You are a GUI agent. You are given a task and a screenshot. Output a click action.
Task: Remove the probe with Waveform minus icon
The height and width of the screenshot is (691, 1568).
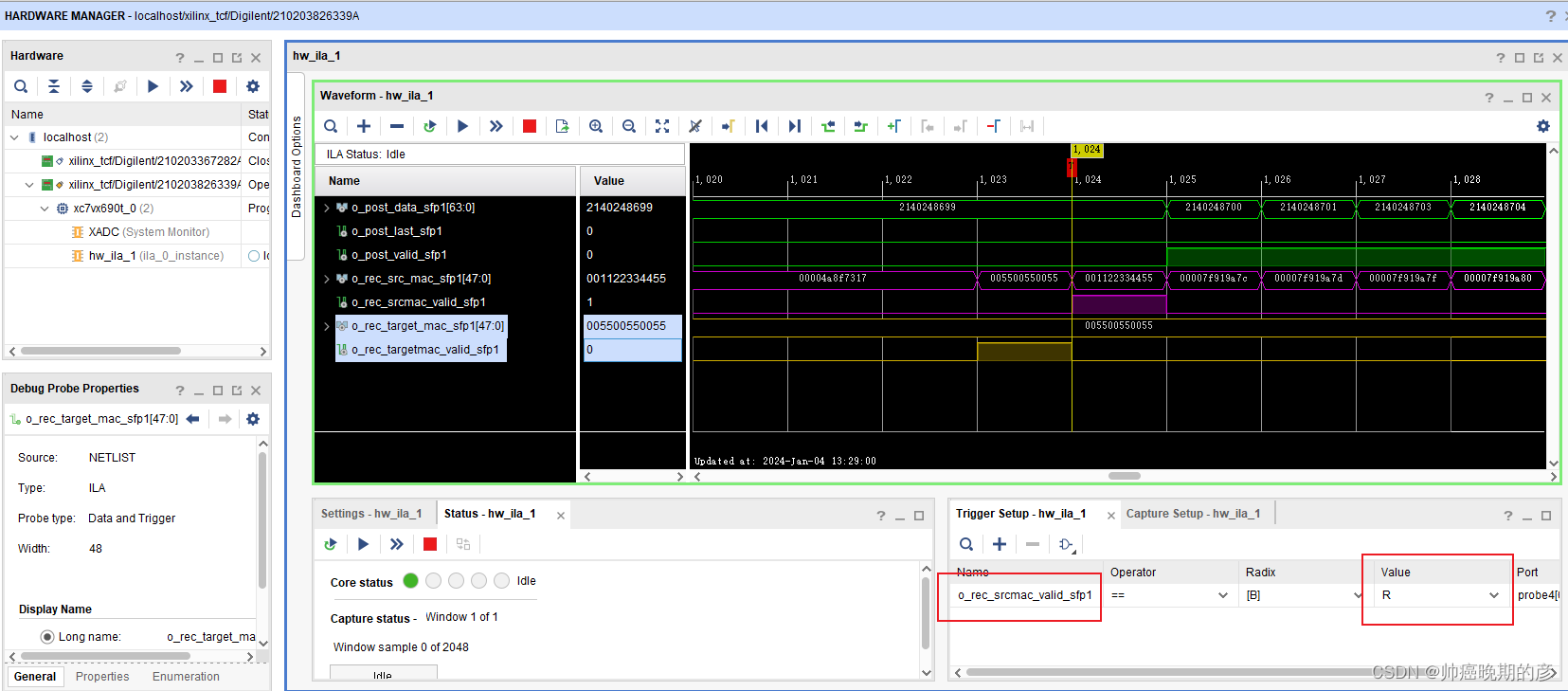pos(397,126)
